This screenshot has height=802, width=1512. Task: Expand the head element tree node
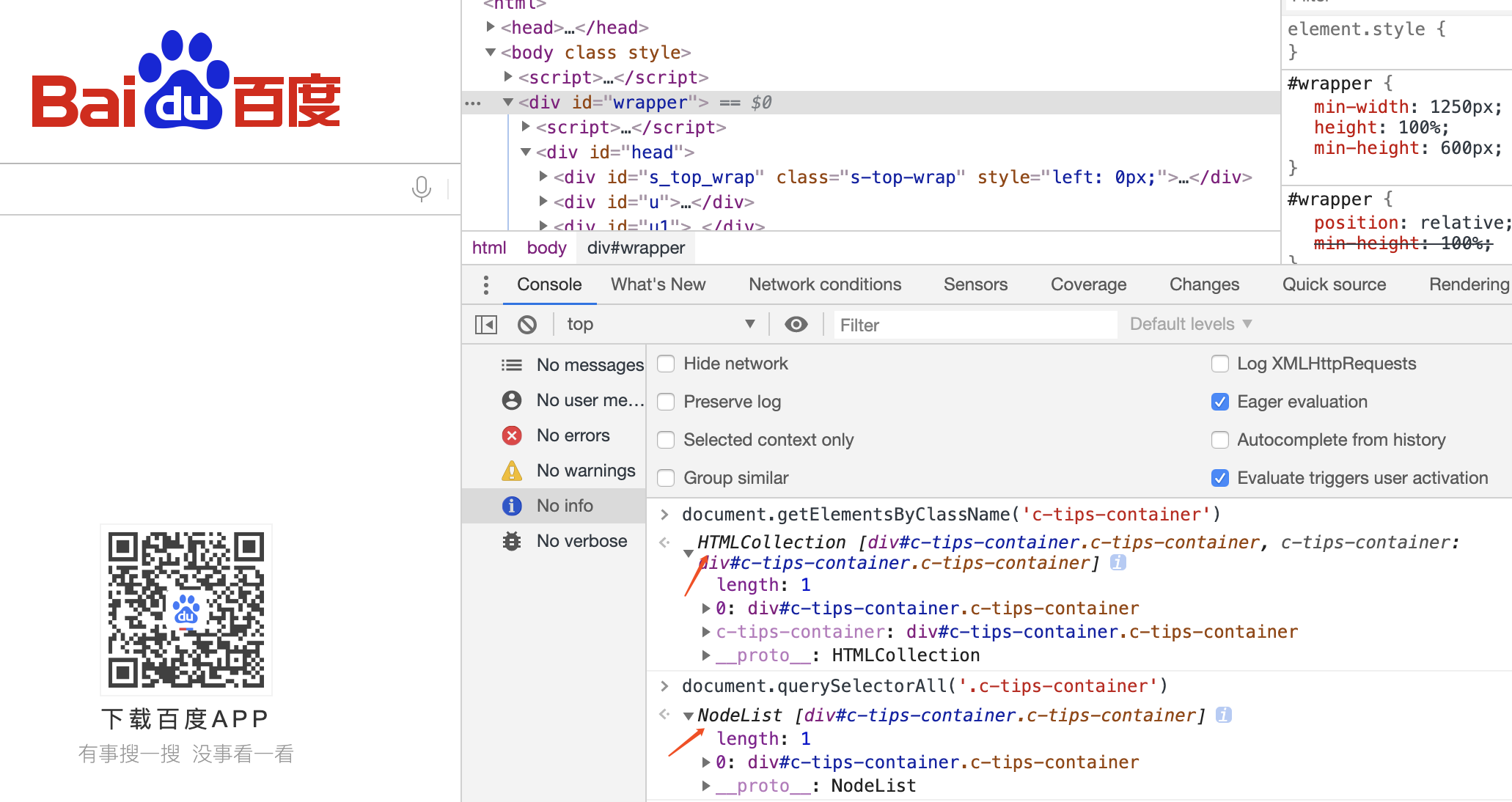(491, 27)
